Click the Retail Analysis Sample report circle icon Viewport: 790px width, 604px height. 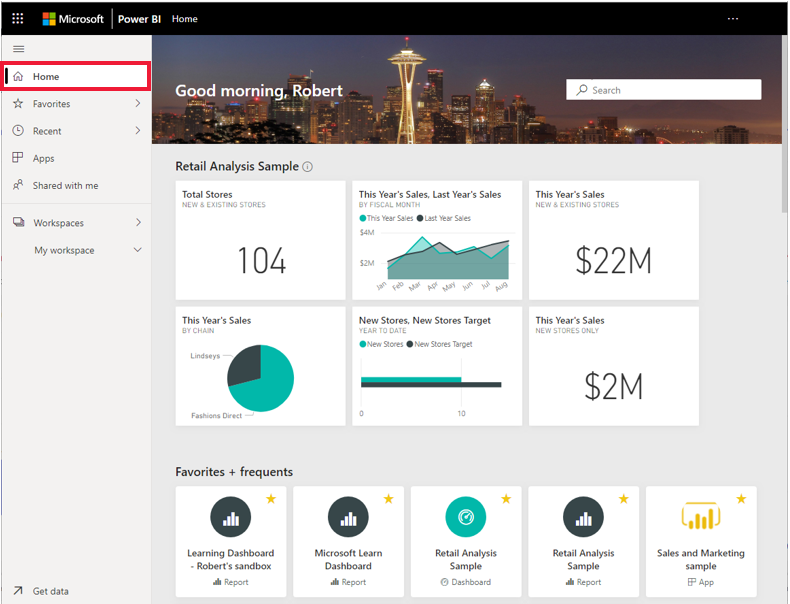[583, 517]
